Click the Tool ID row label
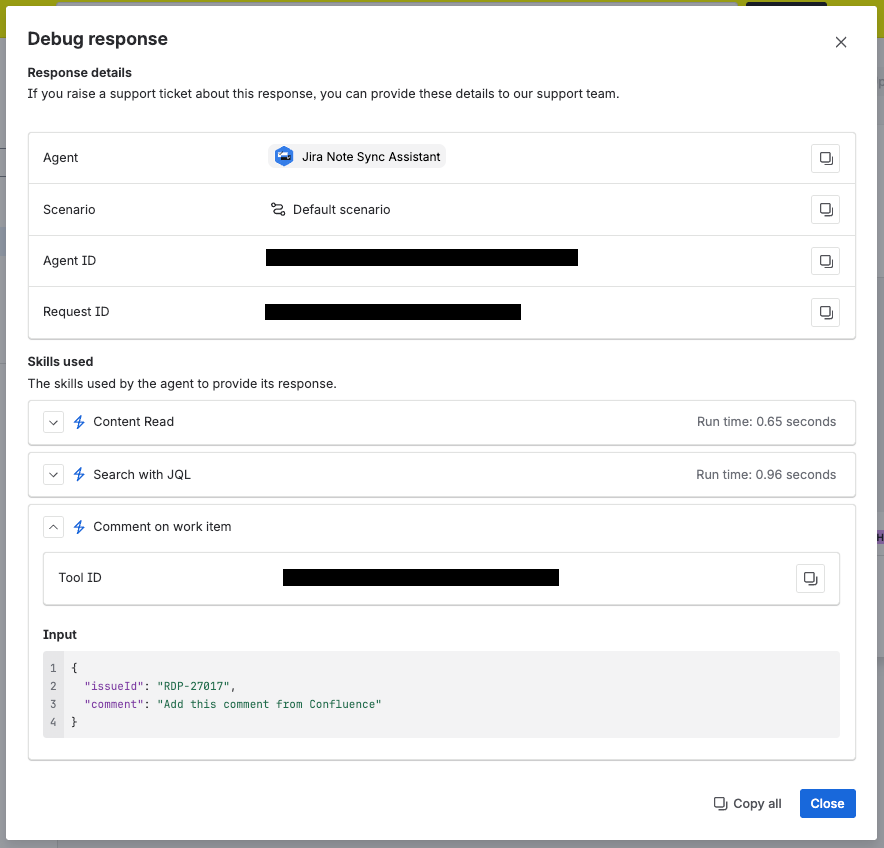Viewport: 884px width, 848px height. pos(80,577)
